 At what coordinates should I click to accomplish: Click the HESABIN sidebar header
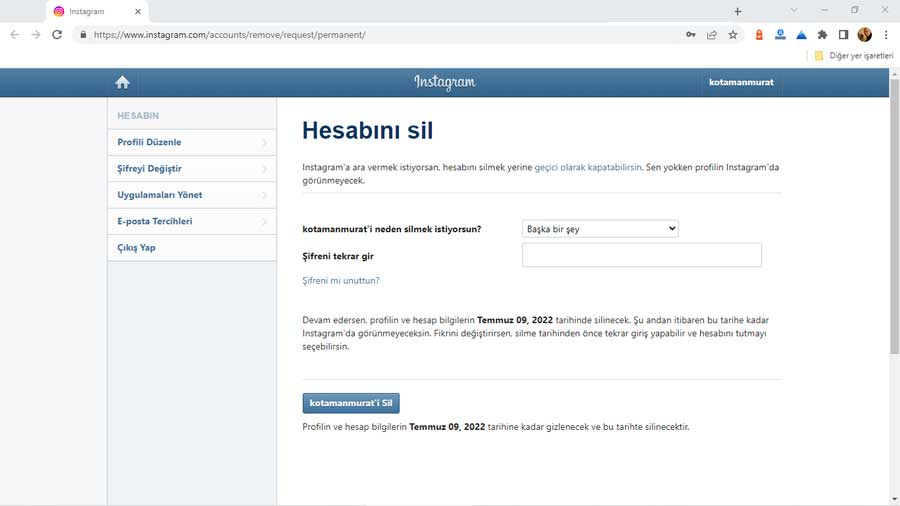pos(138,116)
